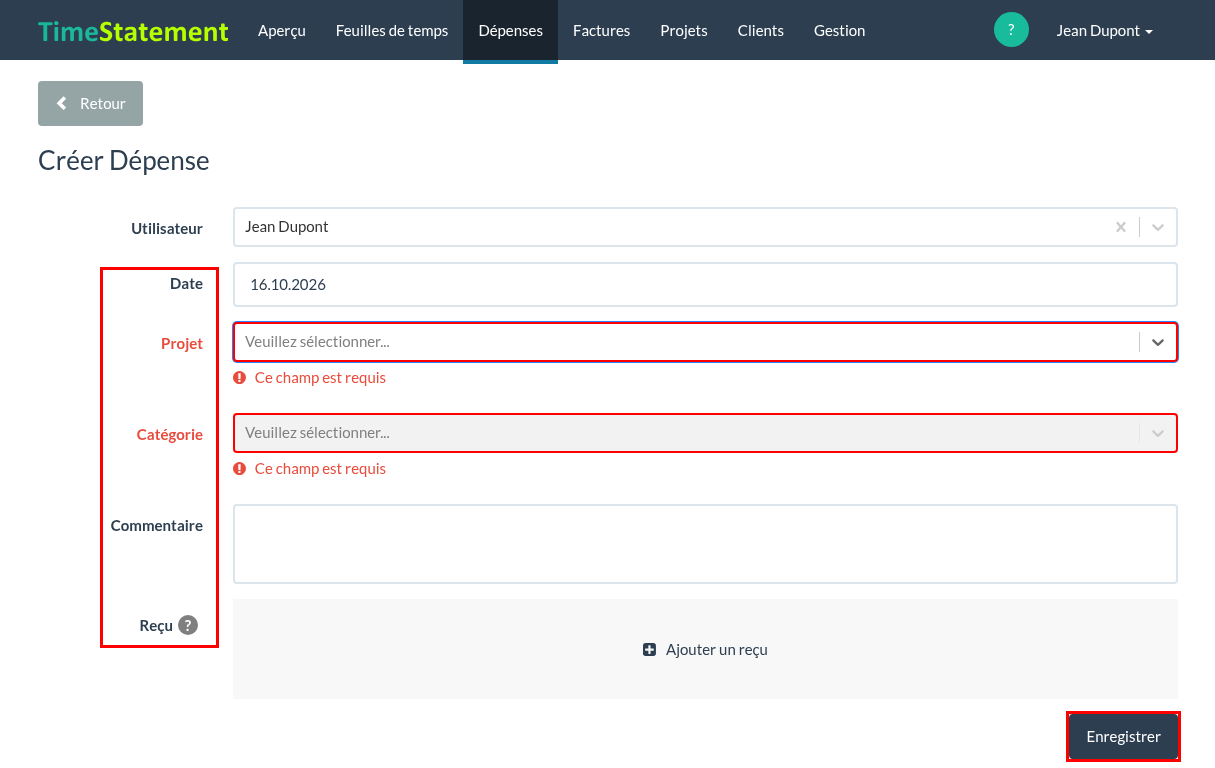The width and height of the screenshot is (1215, 768).
Task: Click the TimeStatement logo
Action: [x=133, y=31]
